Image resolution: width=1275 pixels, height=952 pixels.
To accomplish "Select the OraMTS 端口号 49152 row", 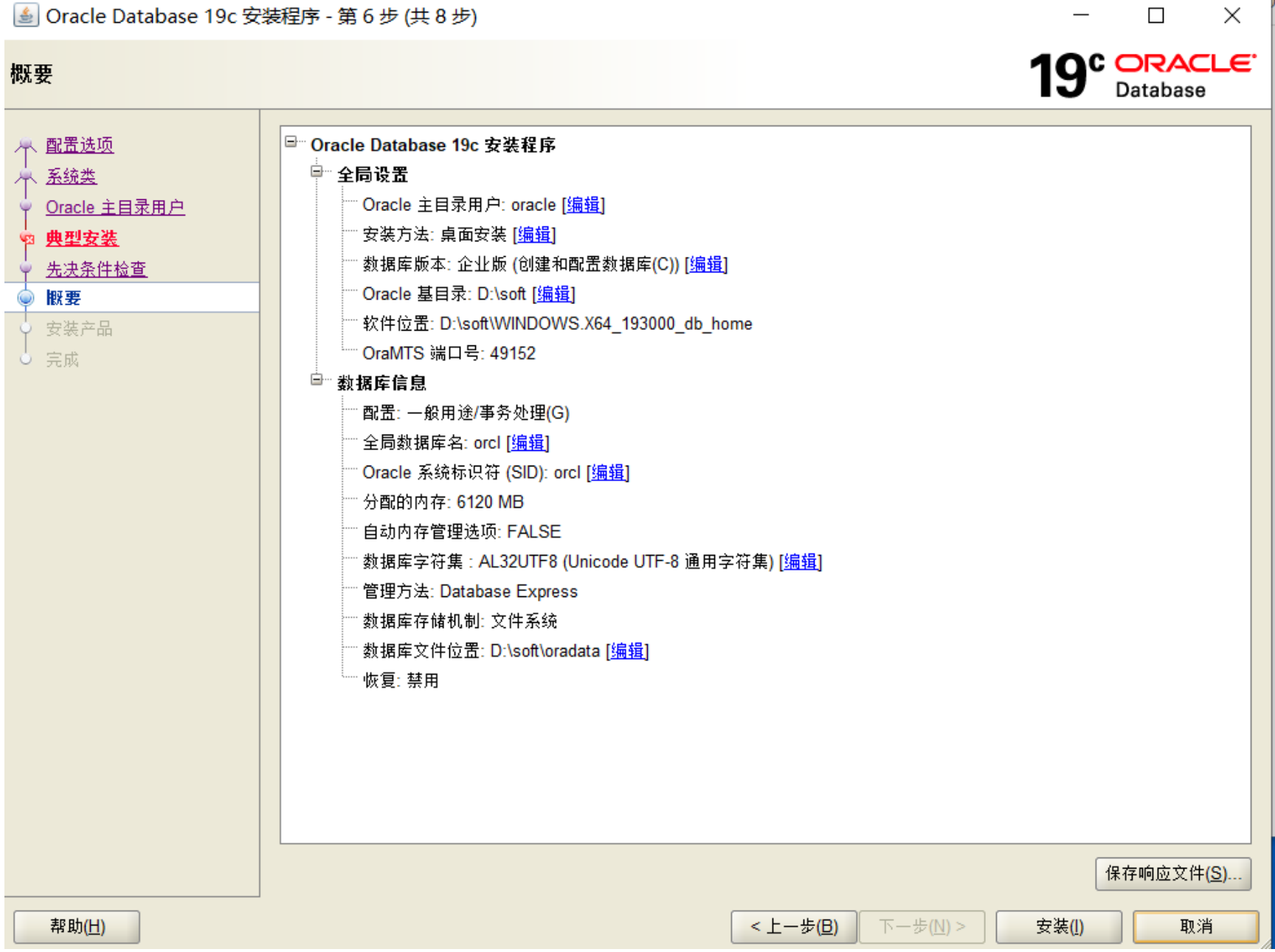I will 449,353.
